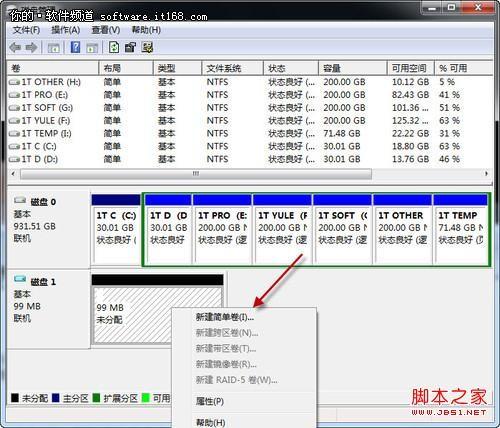Click the Forward arrow toolbar icon

click(31, 48)
